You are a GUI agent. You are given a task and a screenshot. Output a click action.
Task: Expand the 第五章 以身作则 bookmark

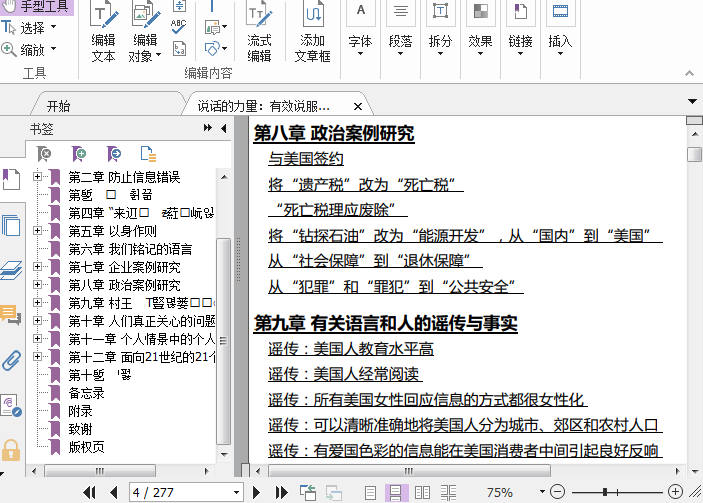38,230
